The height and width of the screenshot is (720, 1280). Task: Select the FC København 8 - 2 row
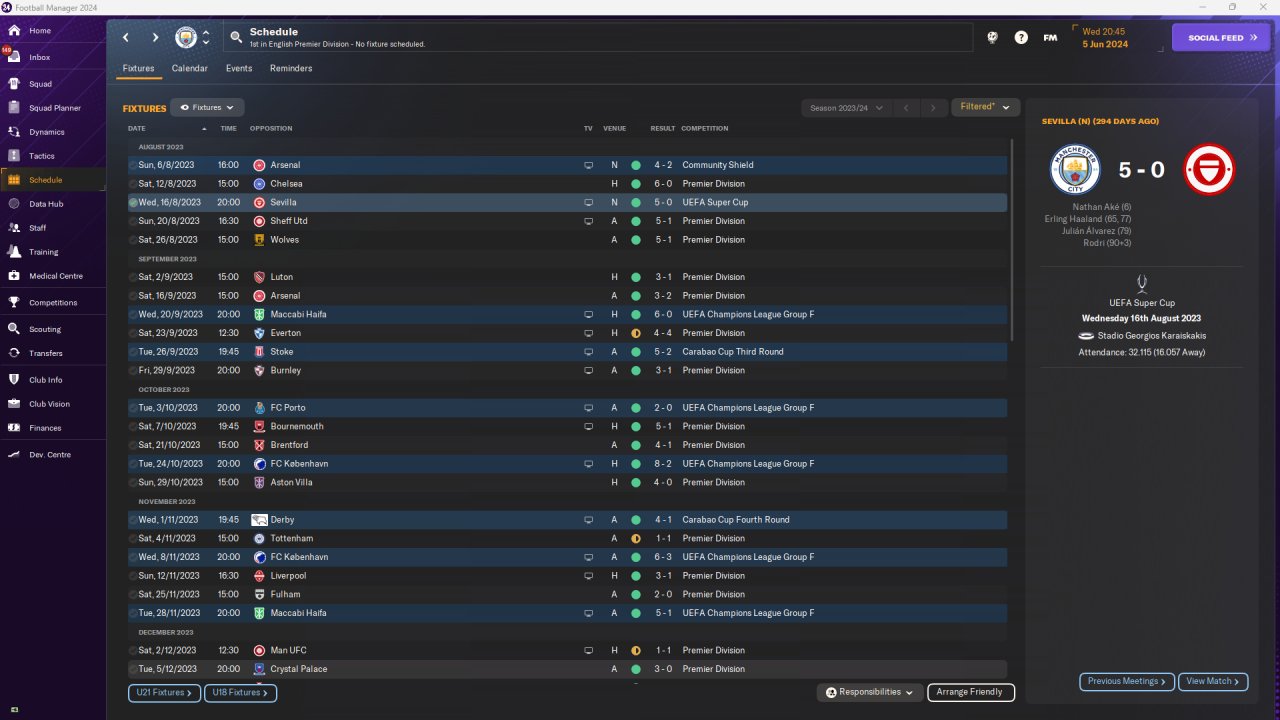click(x=567, y=464)
